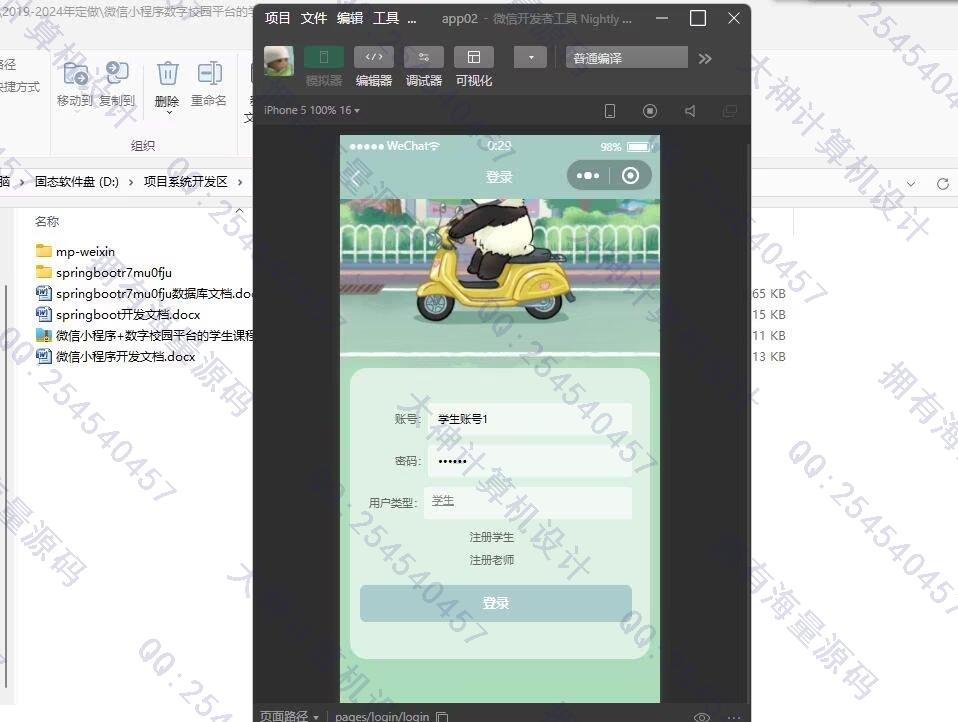The width and height of the screenshot is (958, 722).
Task: Click 移动到 in Explorer ribbon
Action: (x=75, y=84)
